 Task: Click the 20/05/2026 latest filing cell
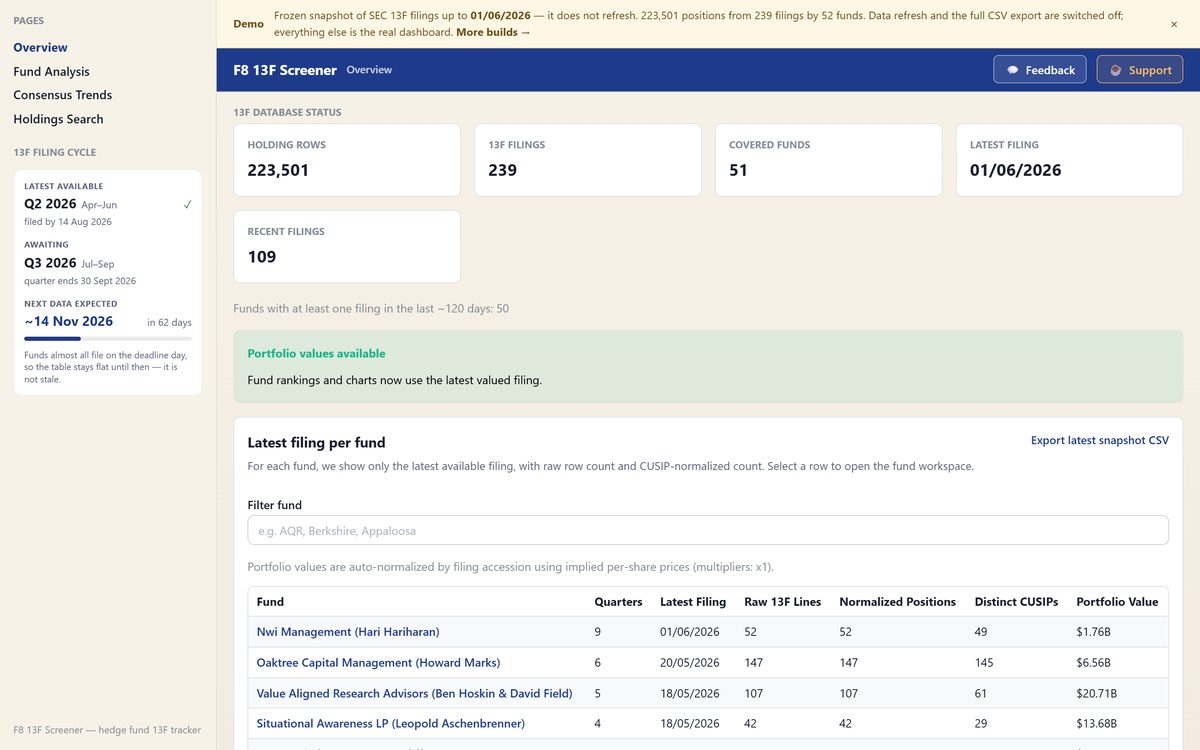coord(690,662)
